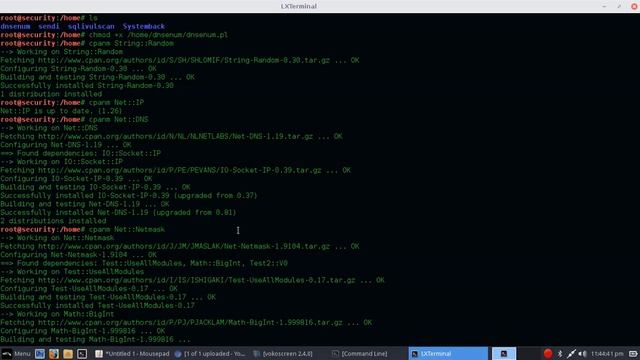
Task: Click the clock showing 1:44:41 pm
Action: [607, 353]
